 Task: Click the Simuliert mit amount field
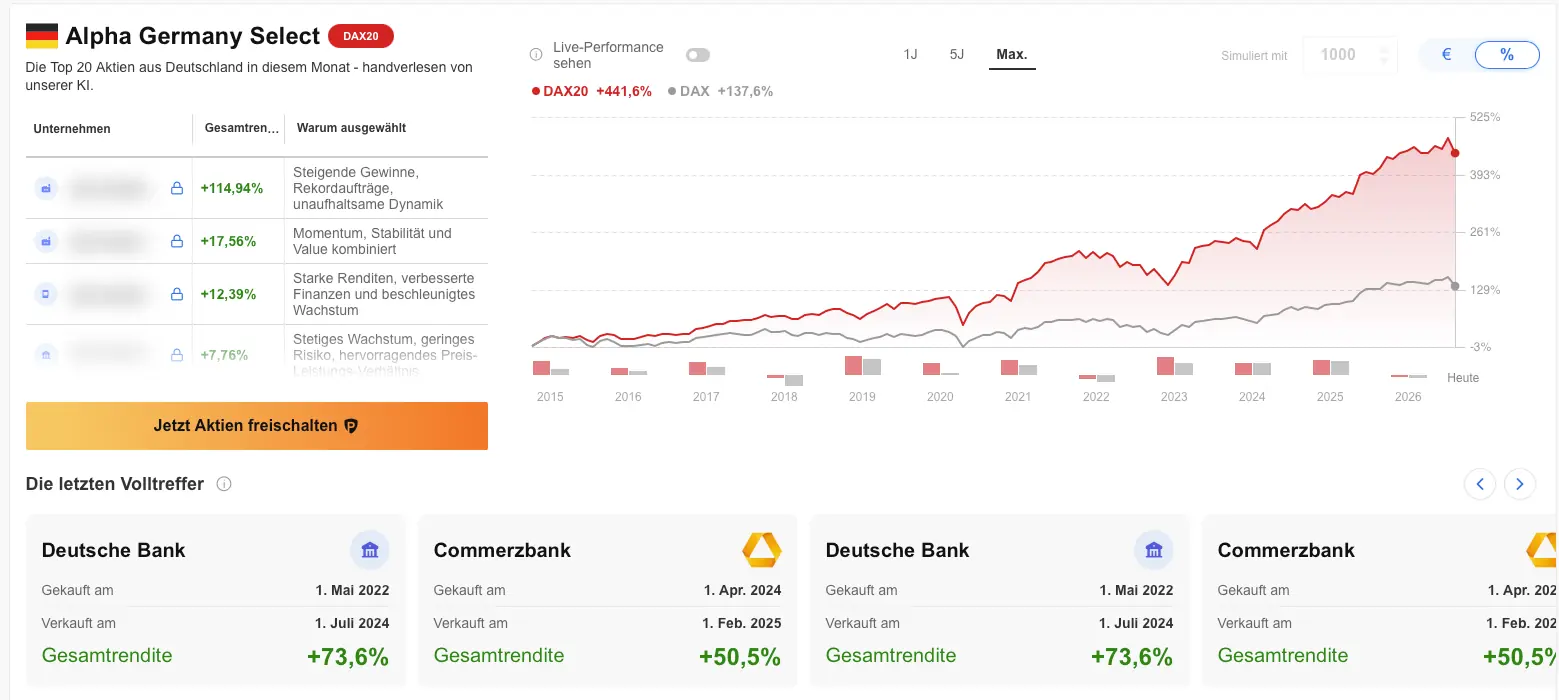click(x=1338, y=55)
